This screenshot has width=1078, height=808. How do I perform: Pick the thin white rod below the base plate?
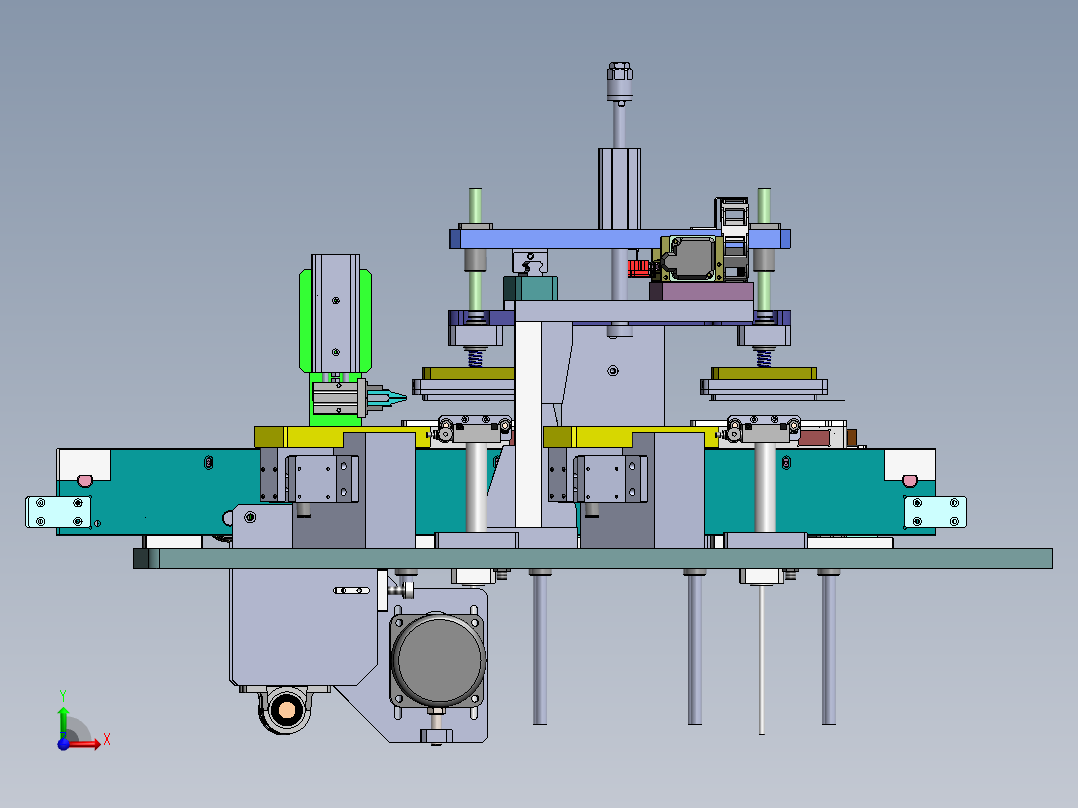pyautogui.click(x=761, y=659)
